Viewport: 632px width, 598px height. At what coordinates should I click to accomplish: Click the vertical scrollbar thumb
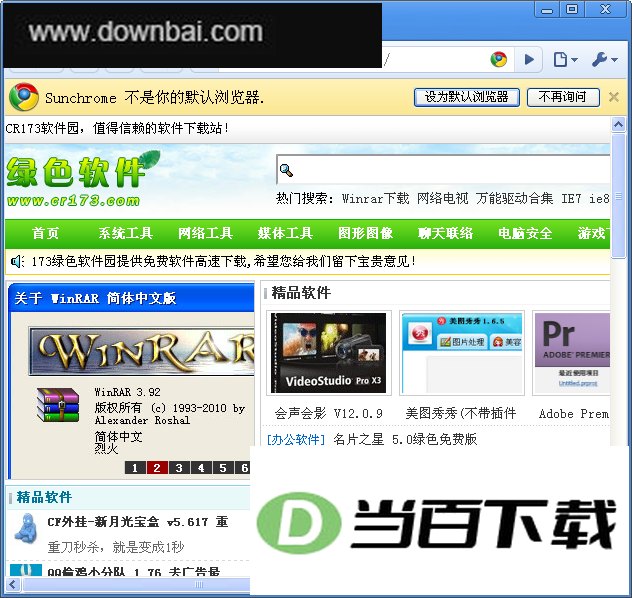tap(618, 196)
